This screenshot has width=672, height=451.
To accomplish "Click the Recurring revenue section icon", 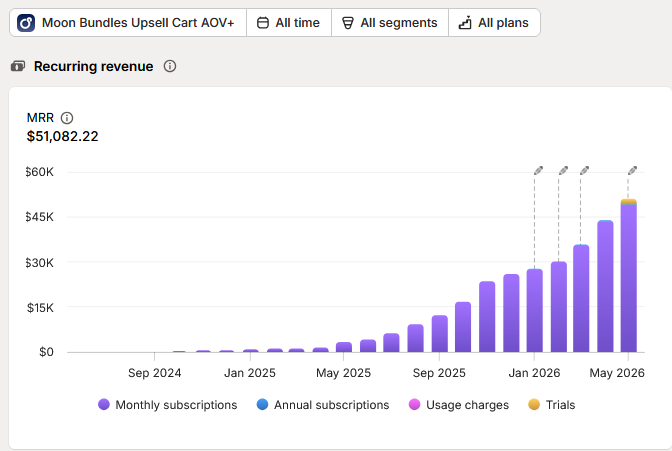I will pos(18,66).
